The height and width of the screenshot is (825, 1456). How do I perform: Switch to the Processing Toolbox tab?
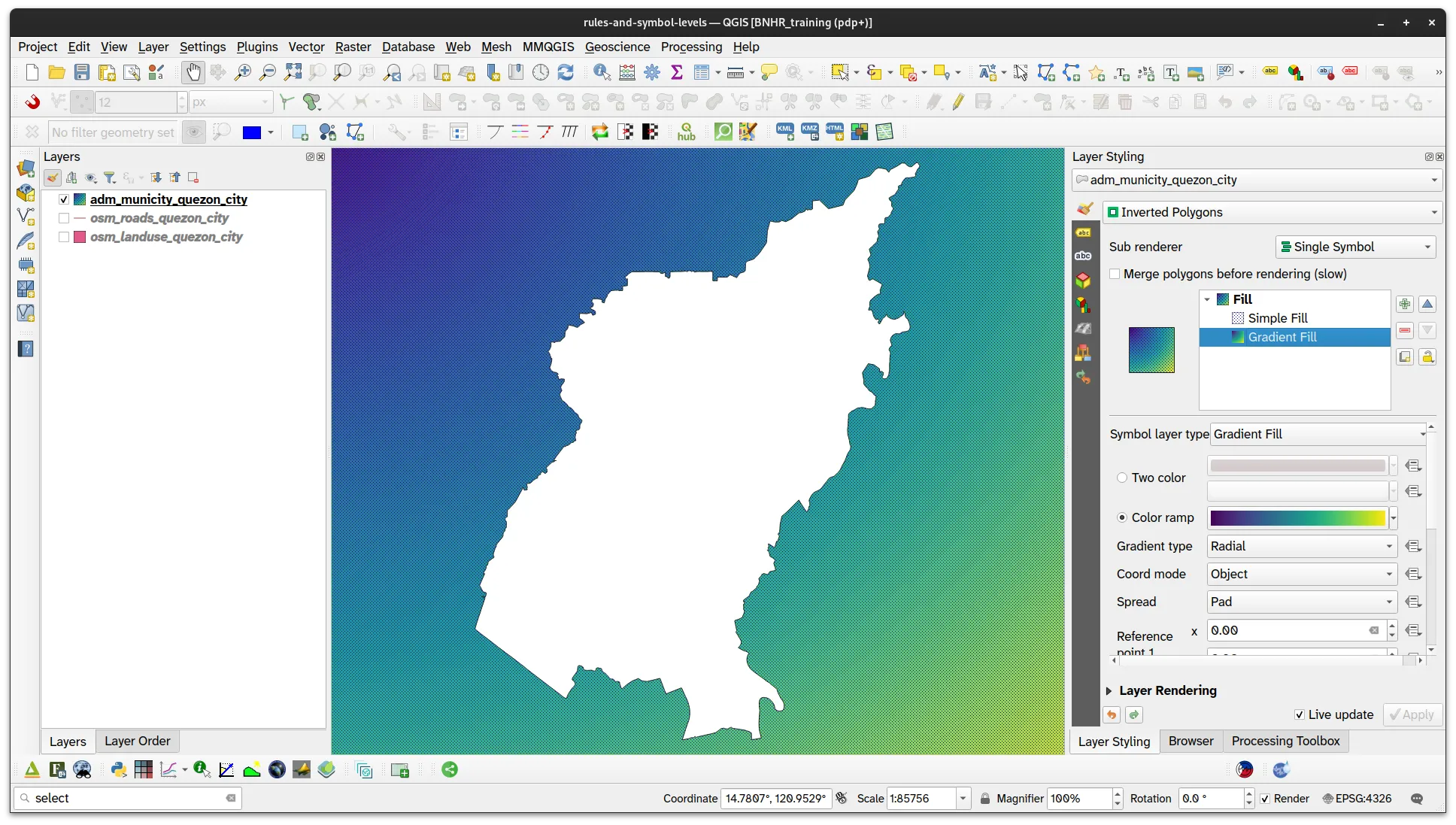1285,741
